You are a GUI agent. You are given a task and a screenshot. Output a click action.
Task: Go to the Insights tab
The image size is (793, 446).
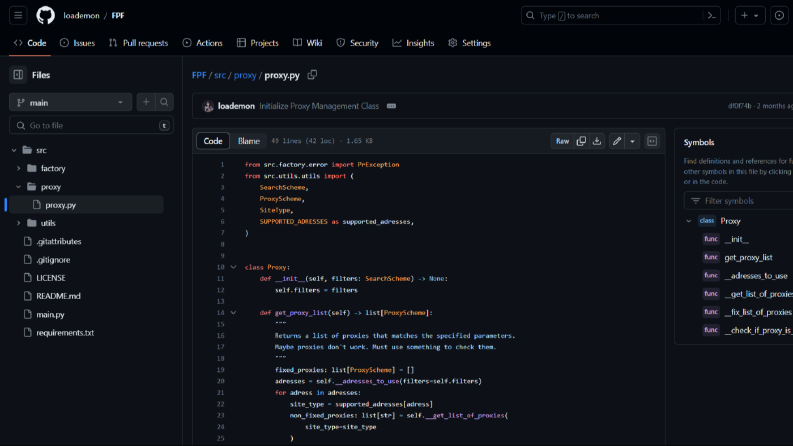[413, 43]
